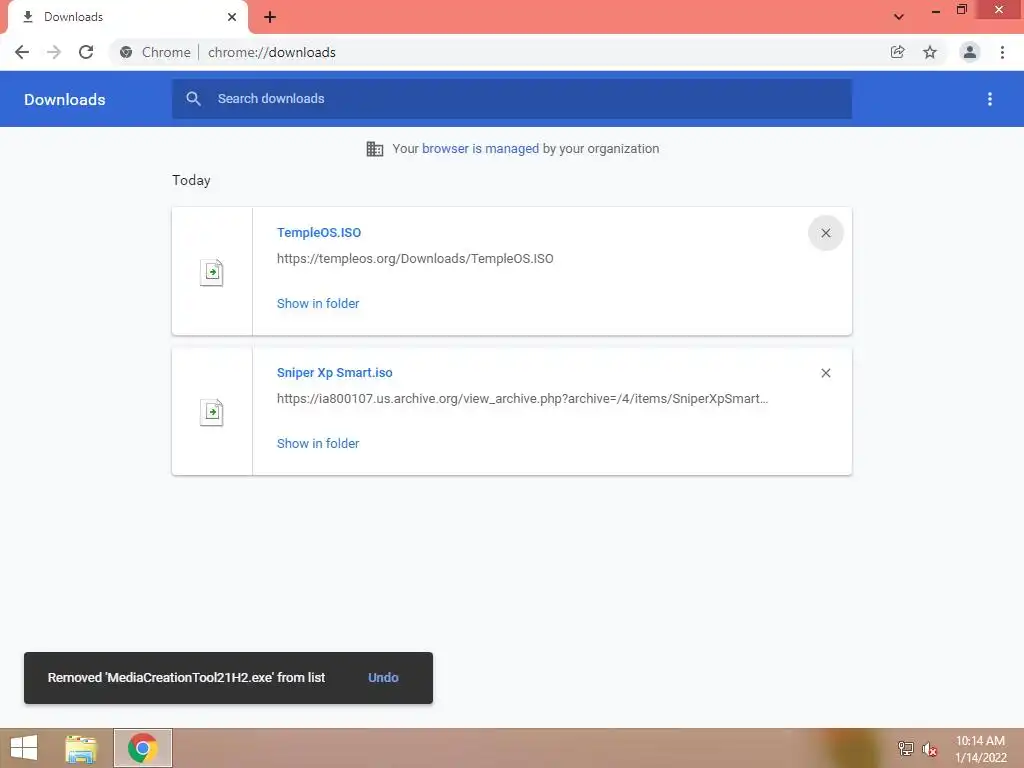Go back using the browser back arrow

(22, 52)
